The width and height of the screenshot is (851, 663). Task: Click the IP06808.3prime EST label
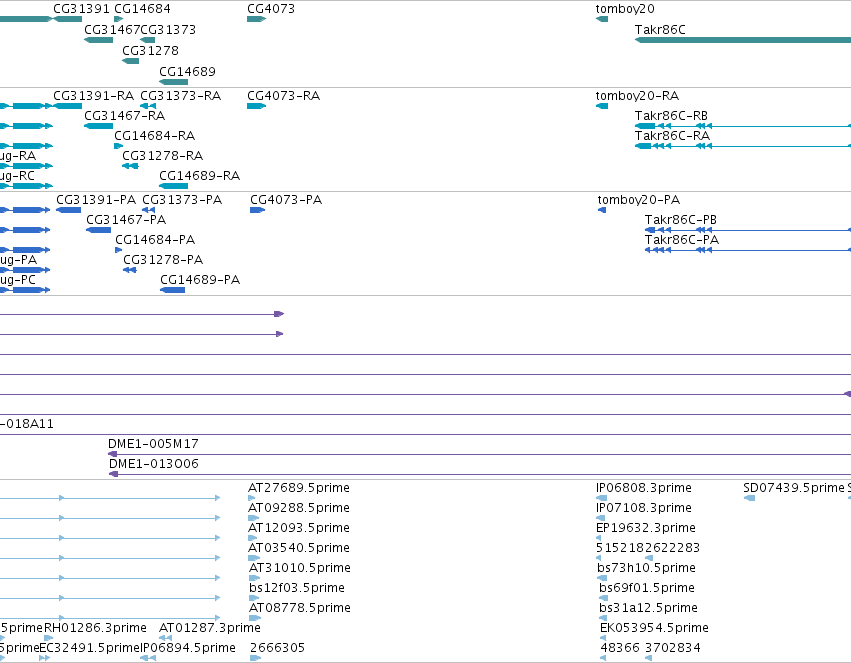tap(644, 488)
